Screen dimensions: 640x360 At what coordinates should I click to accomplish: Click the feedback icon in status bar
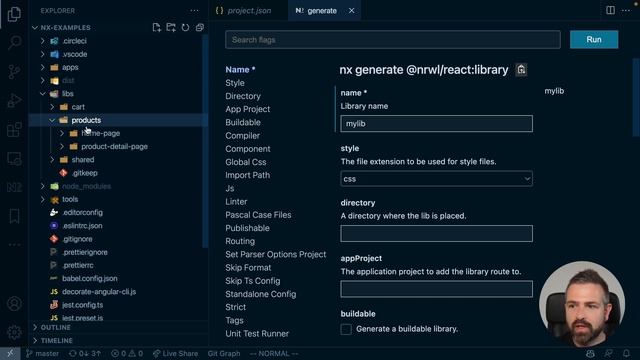pyautogui.click(x=608, y=353)
